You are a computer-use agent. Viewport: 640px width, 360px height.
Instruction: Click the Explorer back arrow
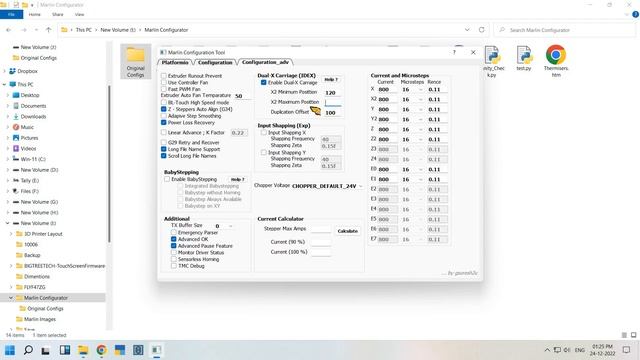coord(9,30)
